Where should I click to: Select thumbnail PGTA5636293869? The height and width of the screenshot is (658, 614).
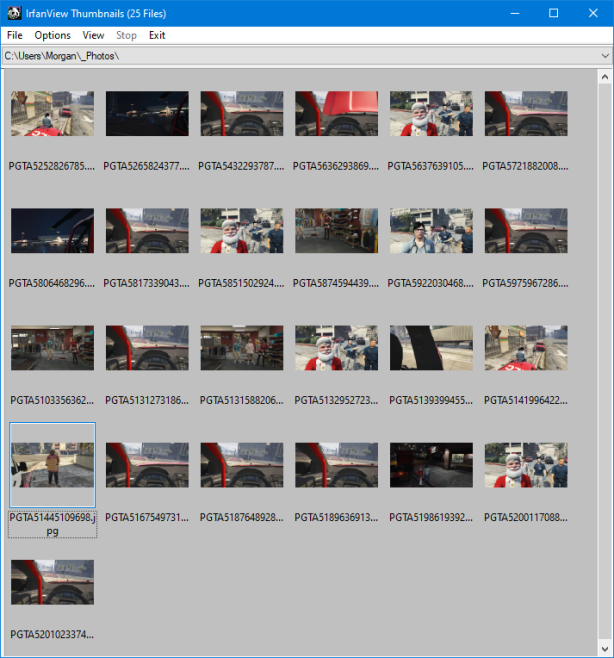(337, 113)
